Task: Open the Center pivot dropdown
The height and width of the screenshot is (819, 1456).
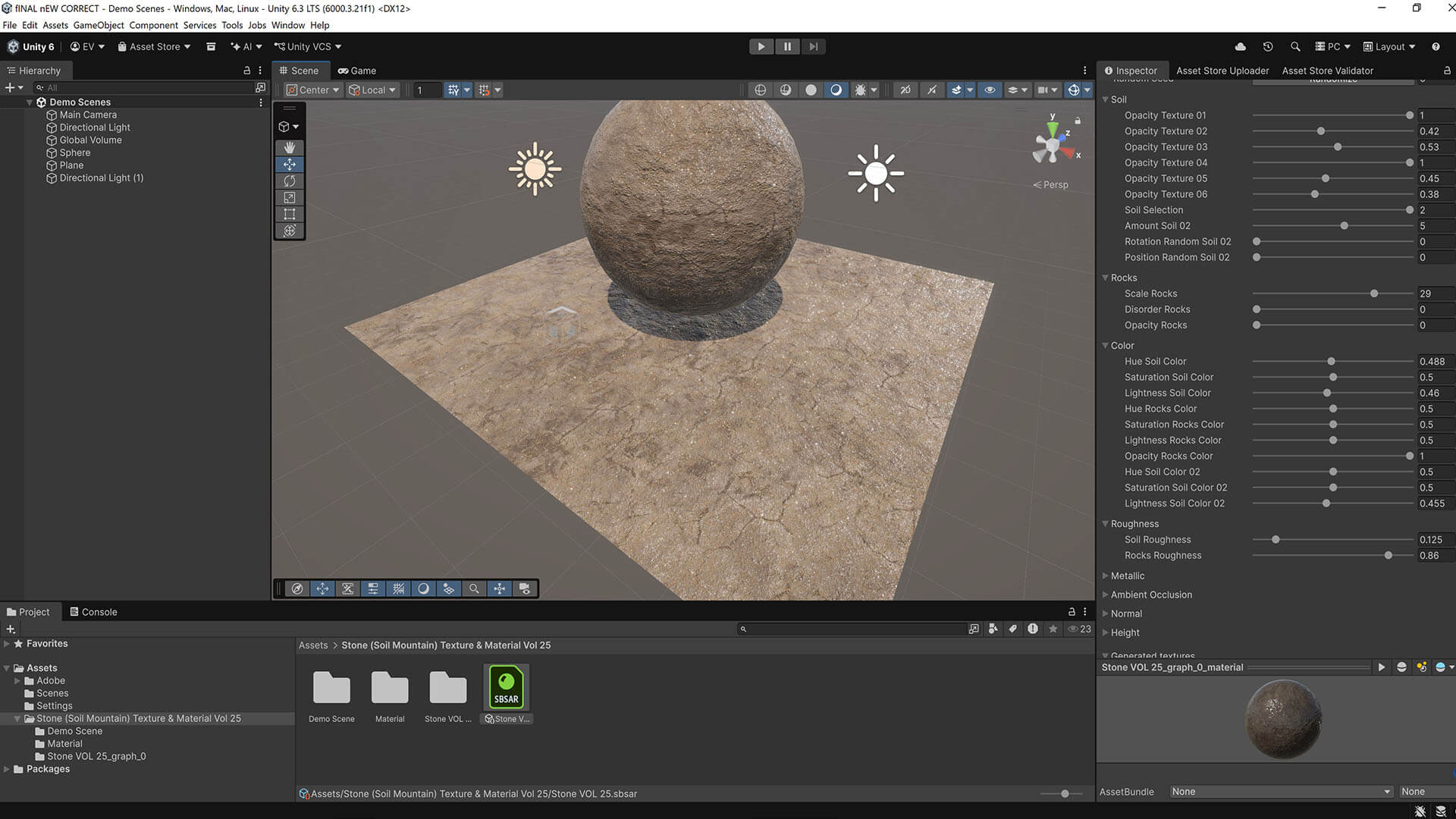Action: [x=312, y=89]
